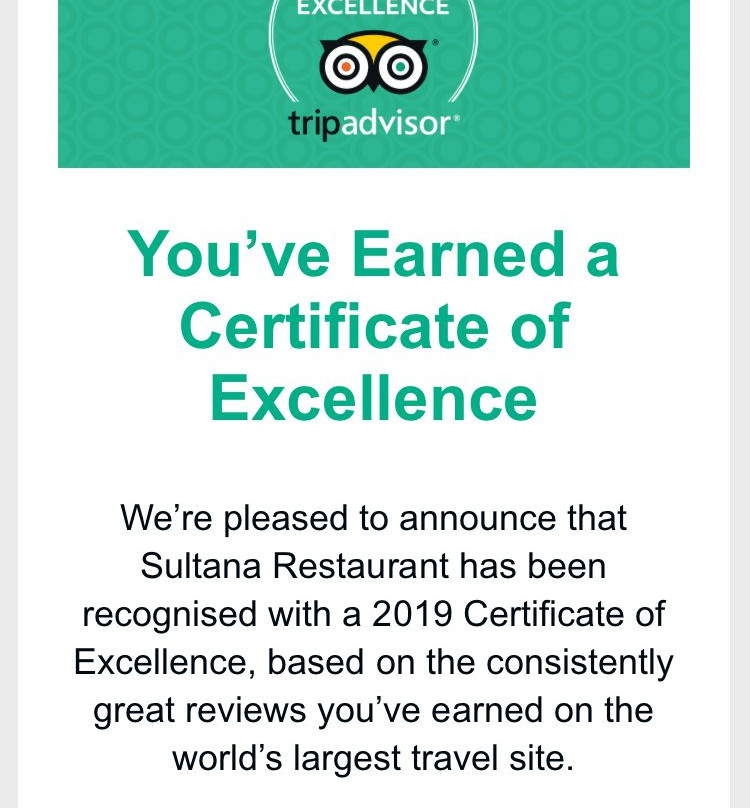Click the grey right page margin

[x=740, y=404]
